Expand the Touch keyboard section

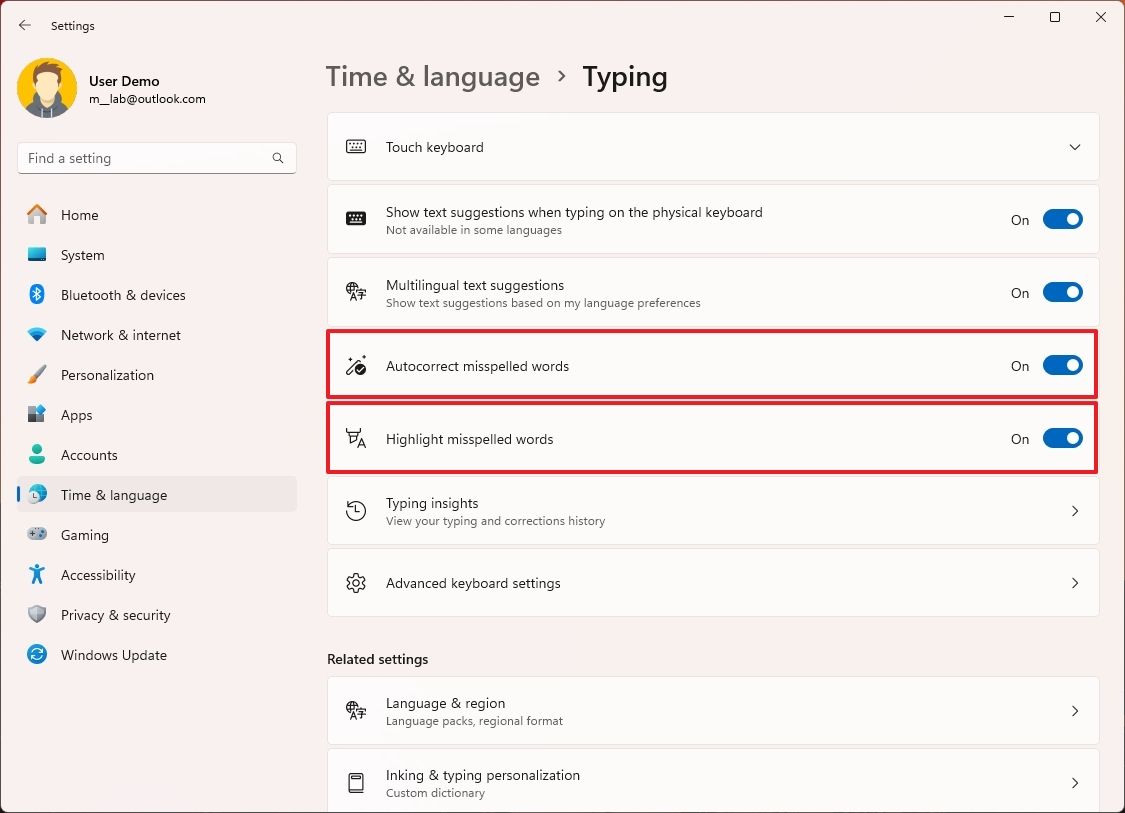coord(1075,146)
